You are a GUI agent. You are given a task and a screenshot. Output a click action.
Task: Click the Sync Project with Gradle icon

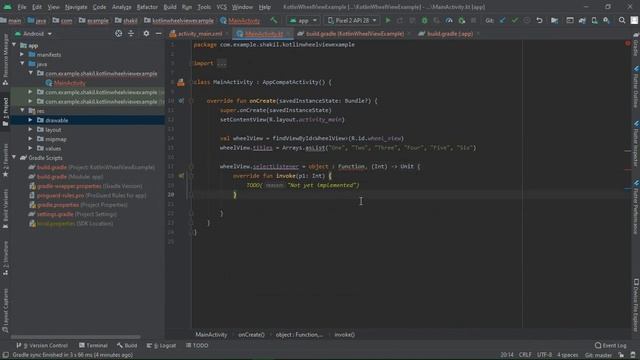tap(582, 20)
